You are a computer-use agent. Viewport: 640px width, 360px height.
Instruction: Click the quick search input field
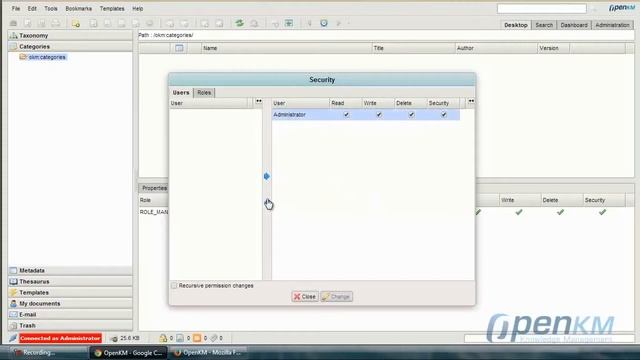[x=542, y=8]
